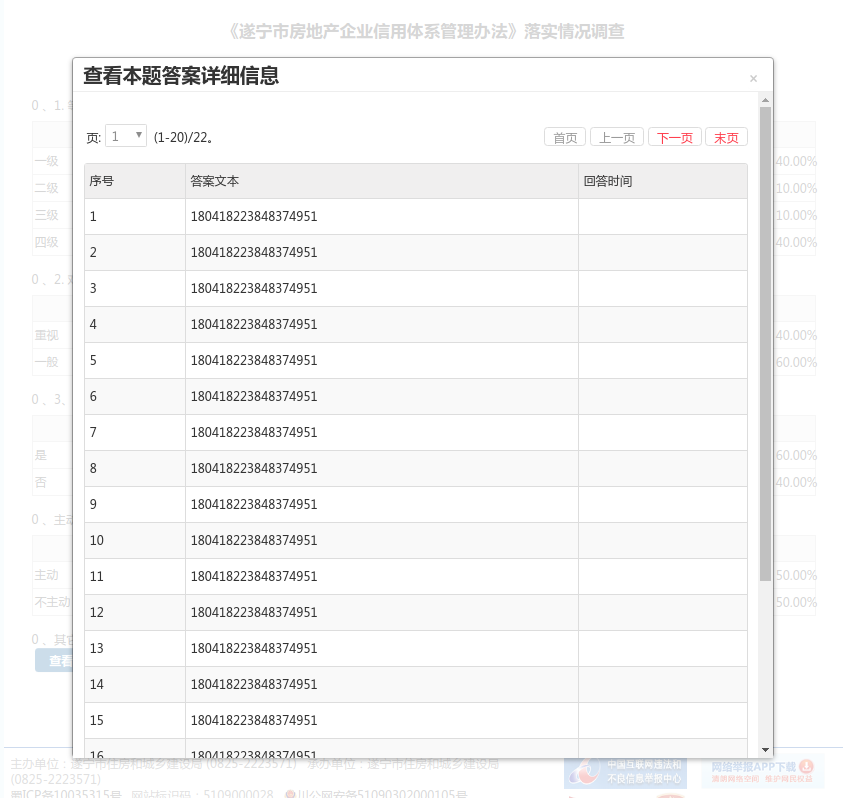The width and height of the screenshot is (843, 798).
Task: Click the internet illegal information report center banner
Action: [625, 772]
